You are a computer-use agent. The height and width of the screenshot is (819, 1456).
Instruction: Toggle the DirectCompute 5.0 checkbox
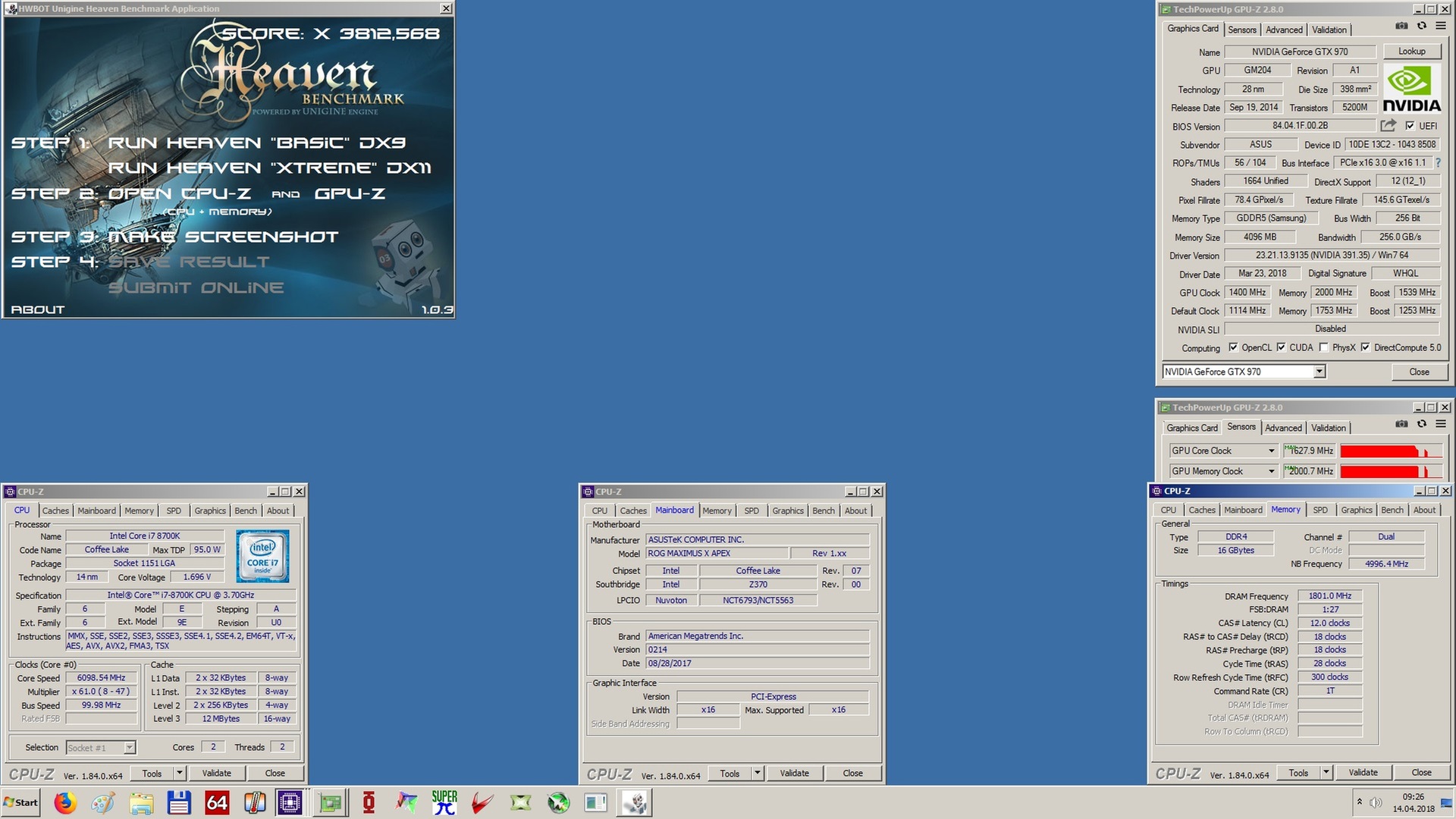click(x=1365, y=347)
